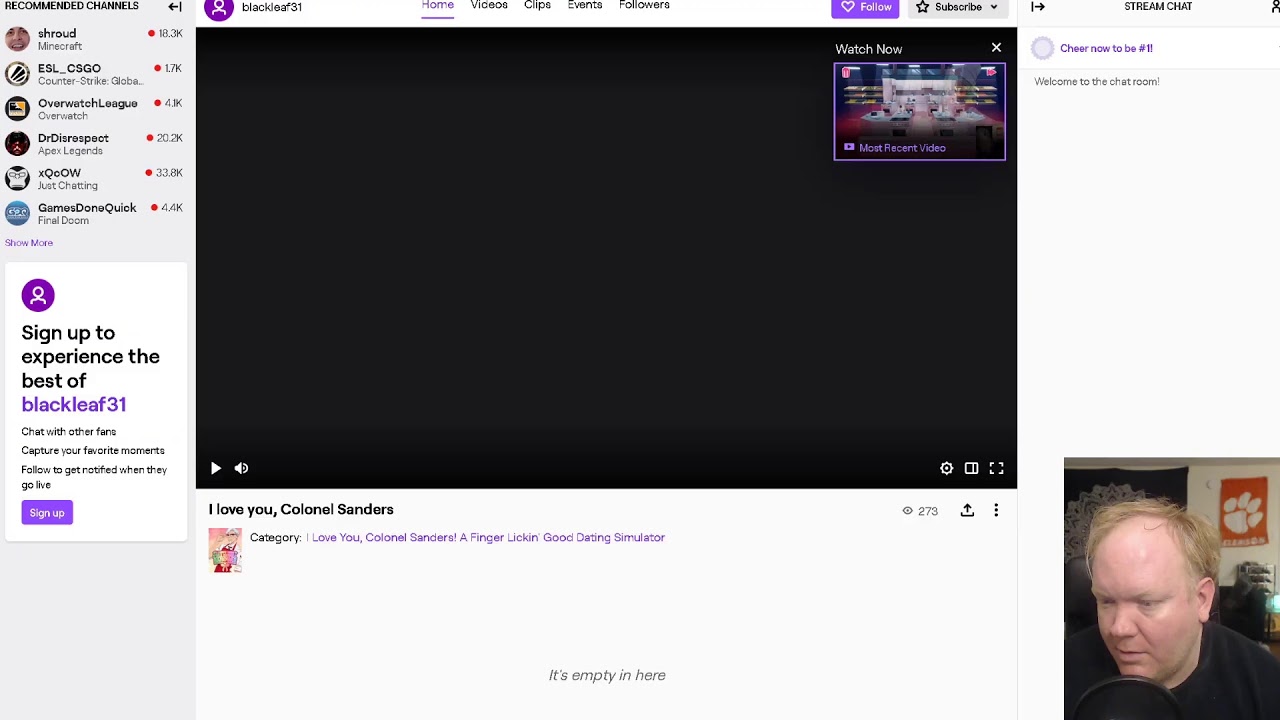Open the Colonel Sanders dating simulator category link
The image size is (1280, 720).
pos(486,538)
